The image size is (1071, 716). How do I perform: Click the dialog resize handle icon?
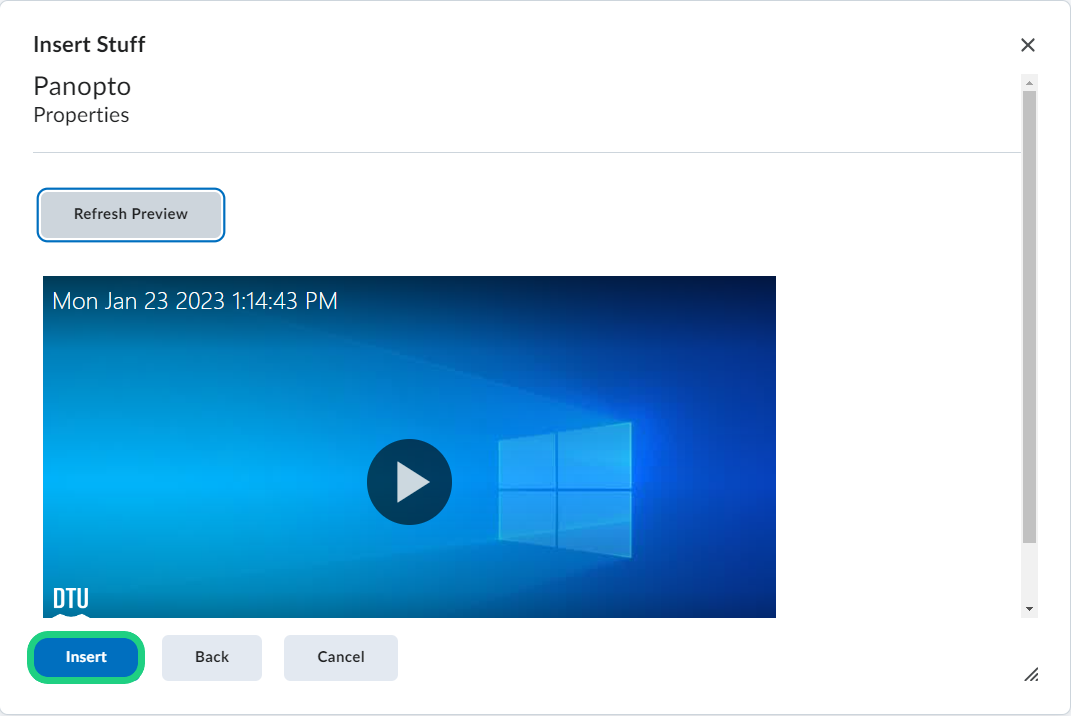(1031, 674)
